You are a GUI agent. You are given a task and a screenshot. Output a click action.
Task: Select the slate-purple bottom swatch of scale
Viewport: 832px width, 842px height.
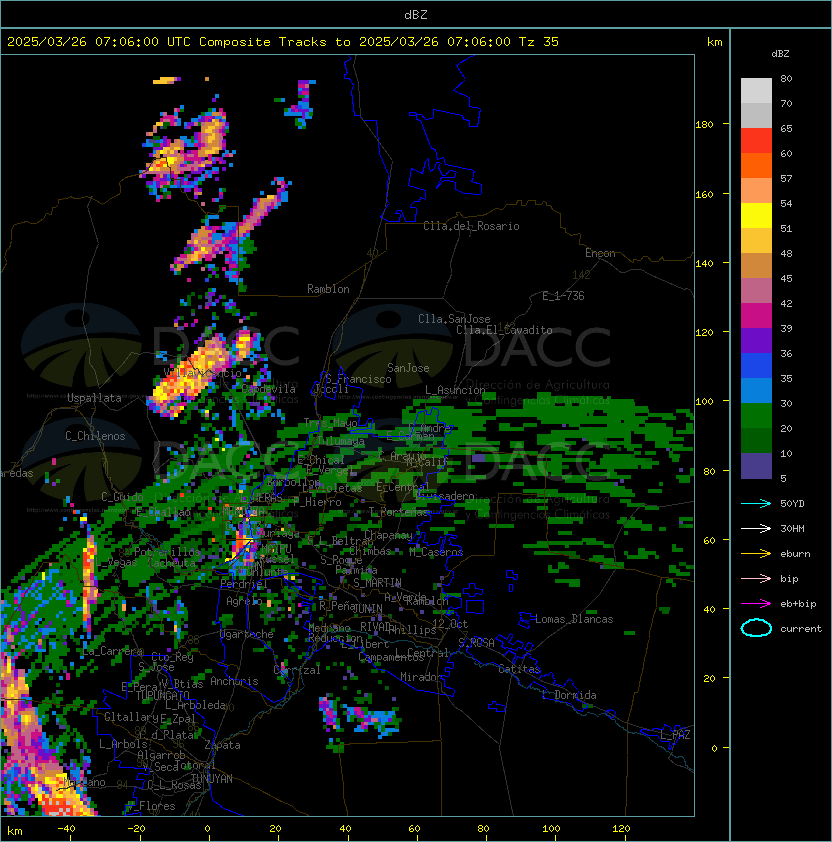coord(756,466)
